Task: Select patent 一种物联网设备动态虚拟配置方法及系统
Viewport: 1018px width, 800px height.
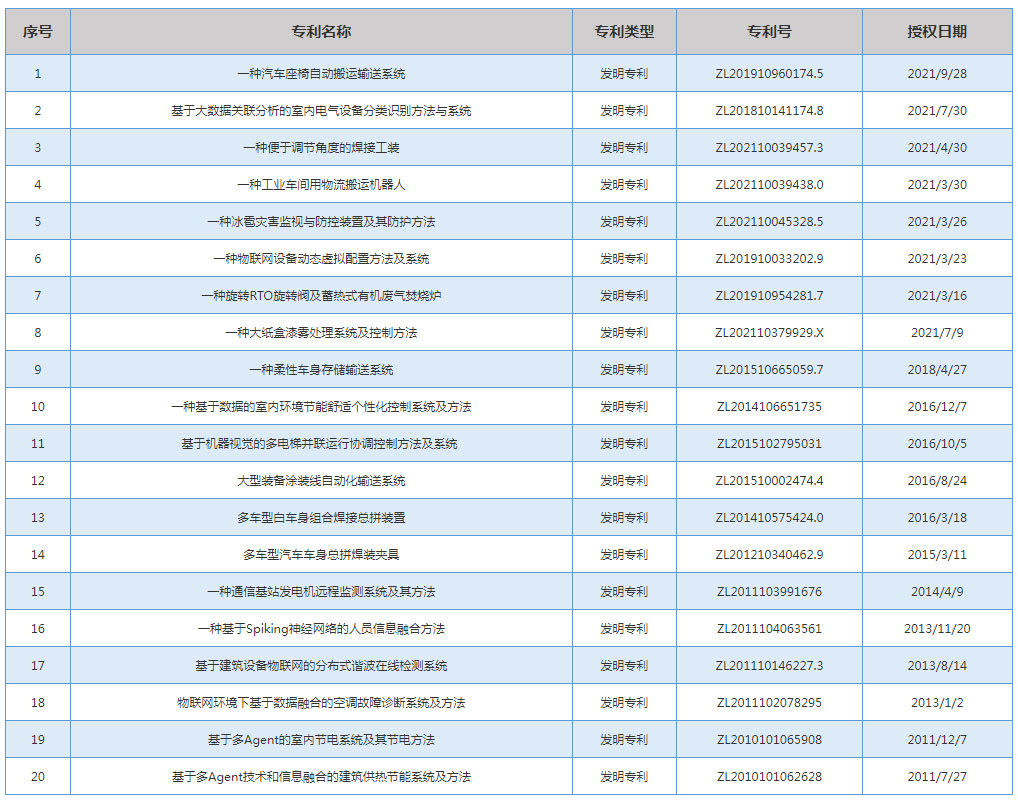Action: [x=321, y=259]
